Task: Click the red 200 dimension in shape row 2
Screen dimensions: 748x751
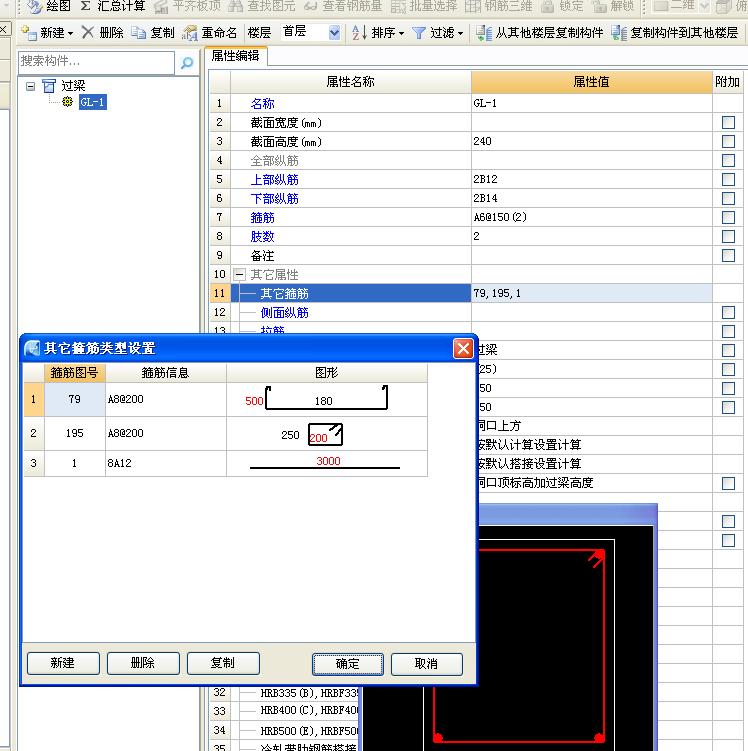Action: pos(318,438)
